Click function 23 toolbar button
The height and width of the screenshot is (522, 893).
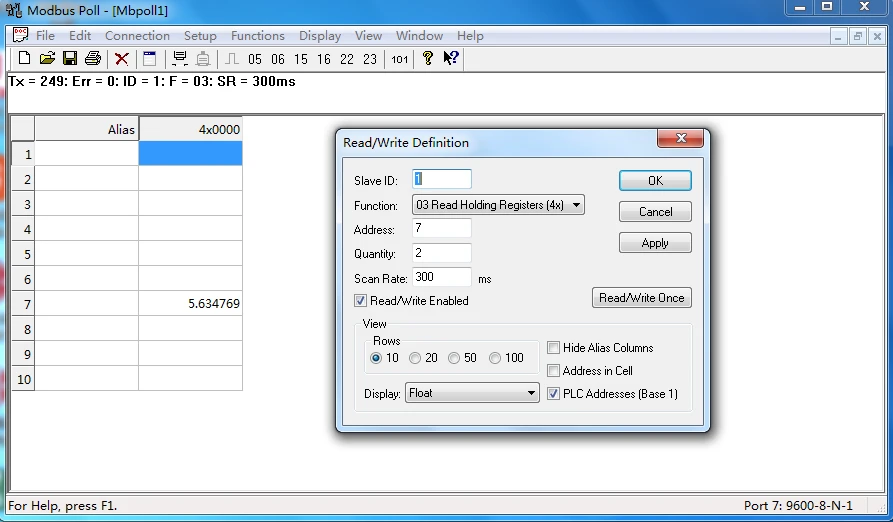pos(370,59)
